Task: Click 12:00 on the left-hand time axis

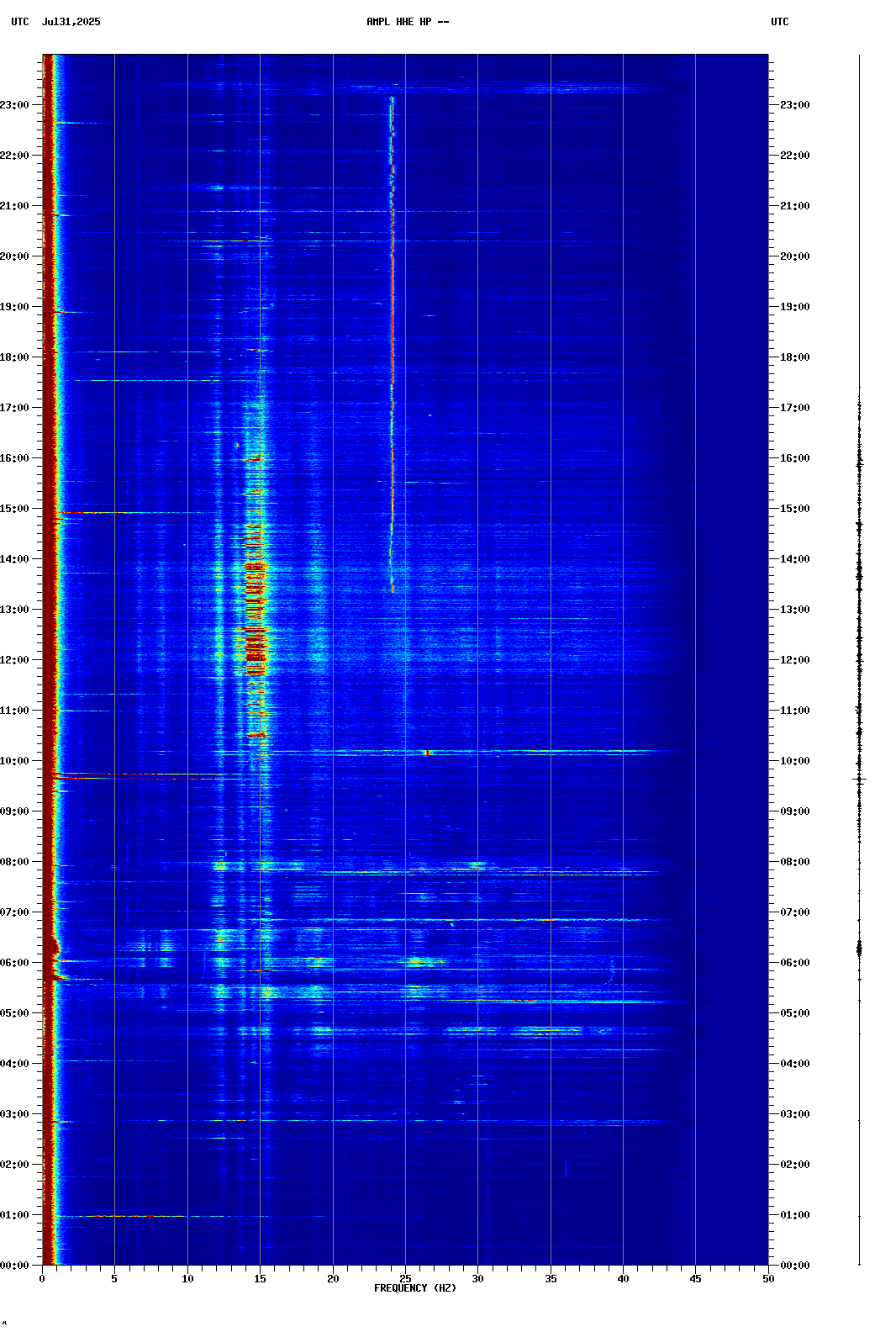Action: coord(15,660)
